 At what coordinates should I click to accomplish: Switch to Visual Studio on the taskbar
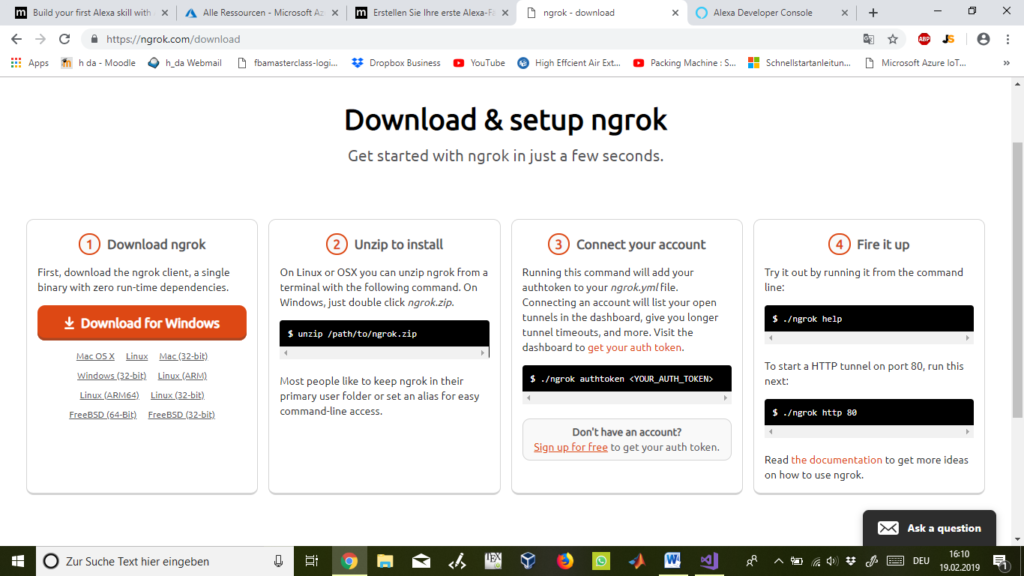point(709,561)
